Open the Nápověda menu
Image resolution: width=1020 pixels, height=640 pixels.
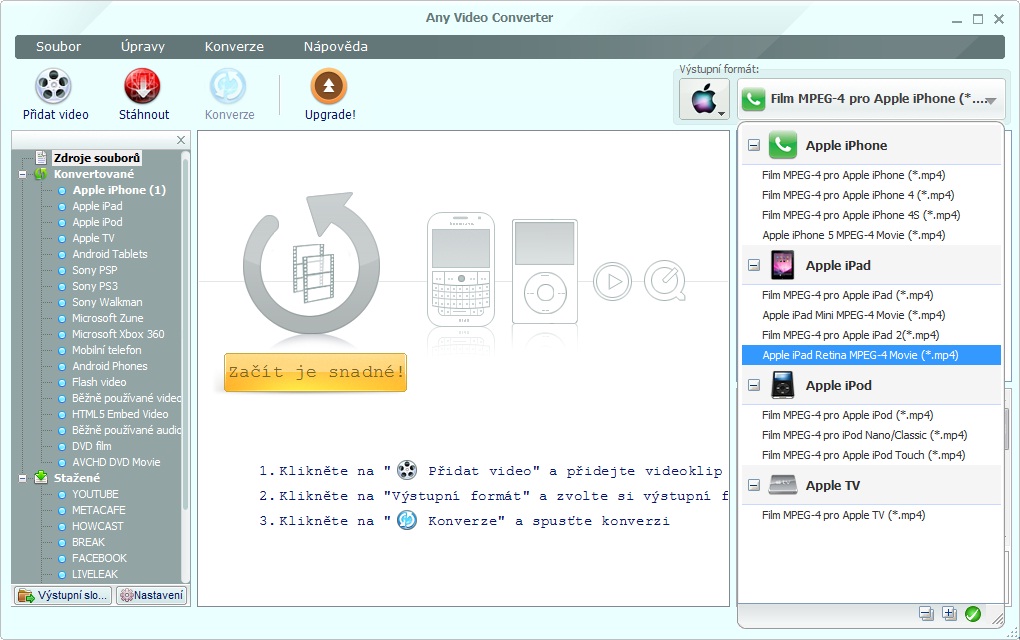[336, 47]
